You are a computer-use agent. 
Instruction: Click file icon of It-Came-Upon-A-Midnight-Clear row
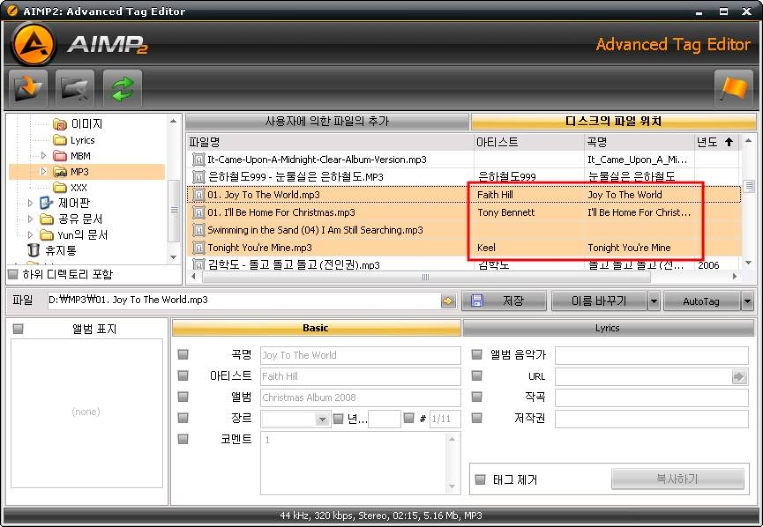pos(199,160)
